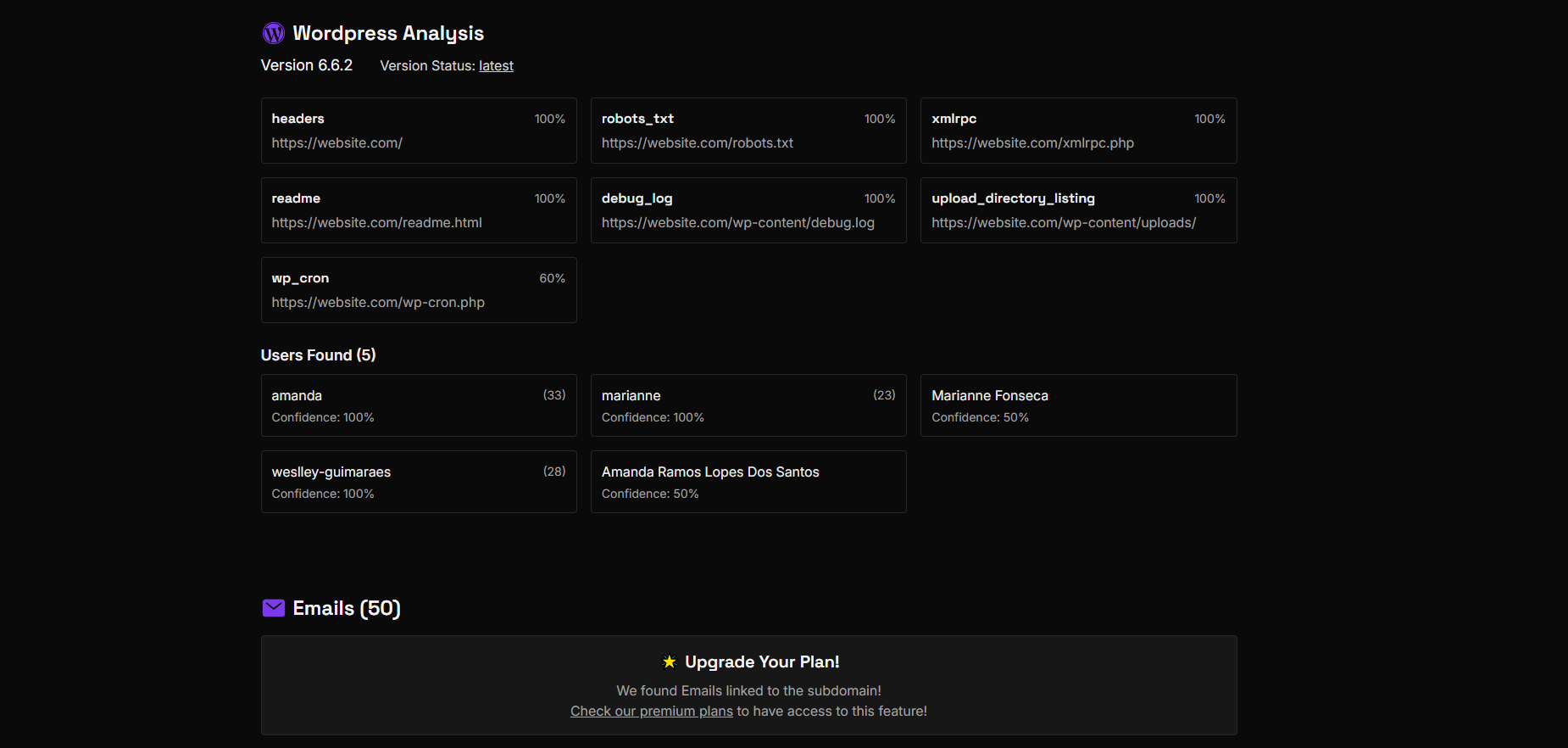Image resolution: width=1568 pixels, height=748 pixels.
Task: Click the Upgrade Your Plan! title
Action: coord(762,661)
